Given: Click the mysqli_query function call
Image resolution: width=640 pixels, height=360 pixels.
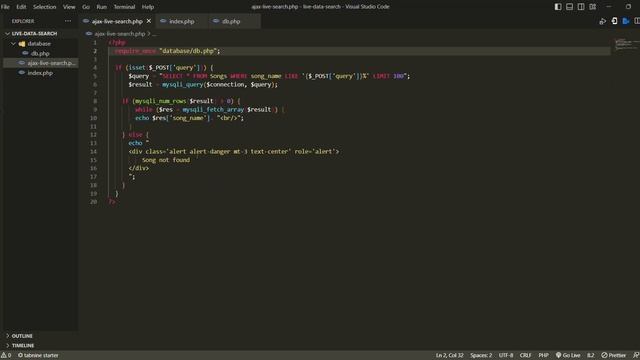Looking at the screenshot, I should (182, 84).
